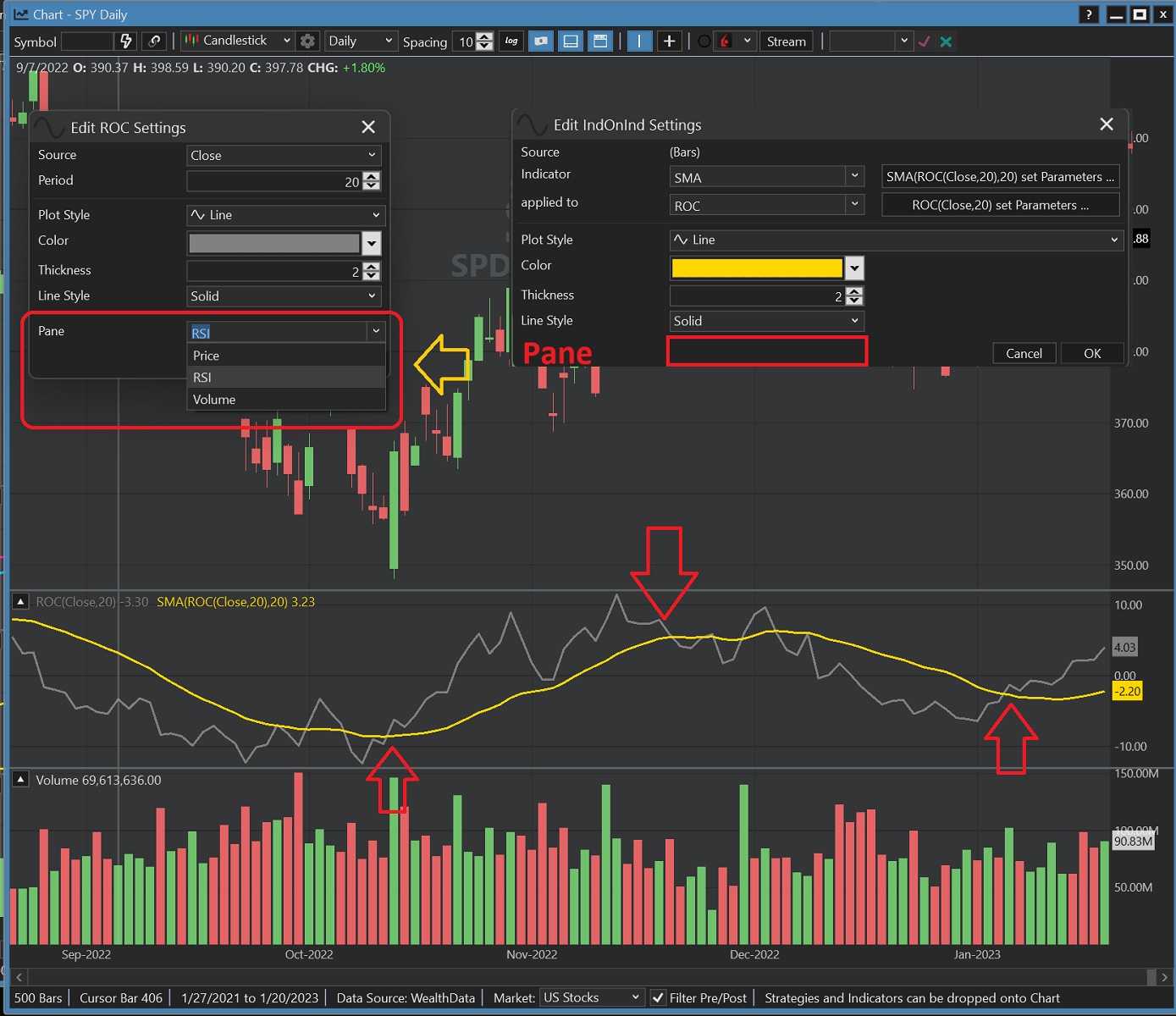Open chart settings gear icon
This screenshot has height=1016, width=1176.
click(x=308, y=41)
